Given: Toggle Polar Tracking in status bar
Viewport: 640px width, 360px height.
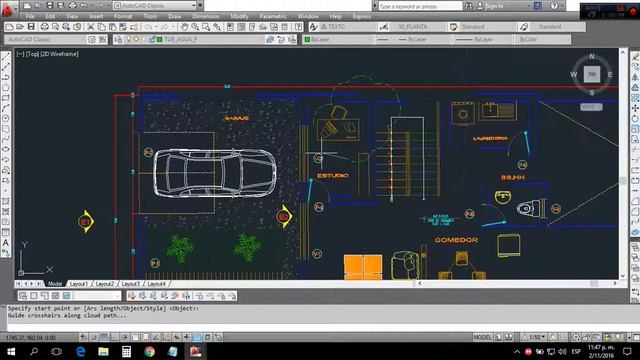Looking at the screenshot, I should (x=124, y=337).
